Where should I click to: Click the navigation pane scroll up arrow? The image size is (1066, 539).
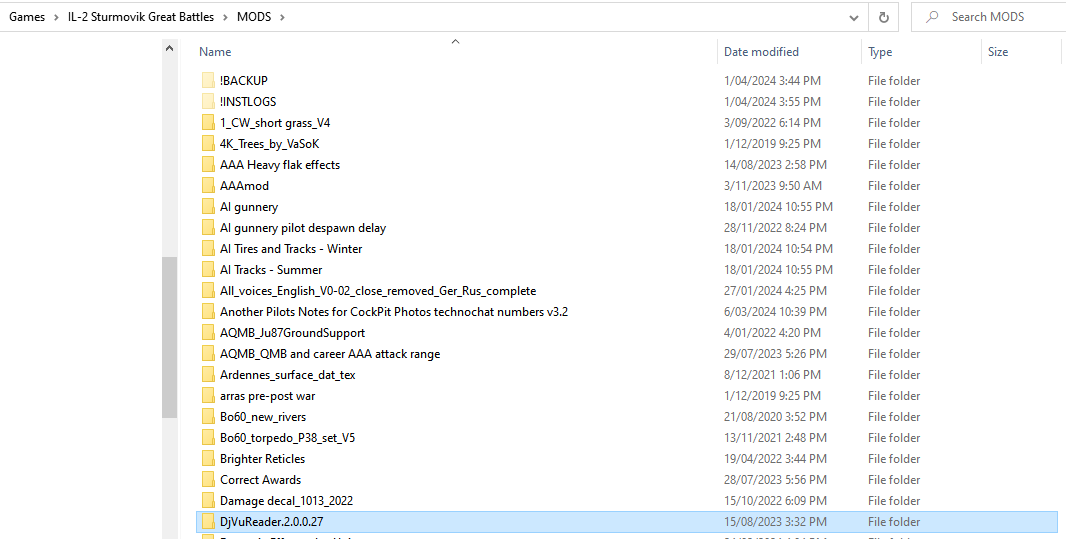(169, 48)
